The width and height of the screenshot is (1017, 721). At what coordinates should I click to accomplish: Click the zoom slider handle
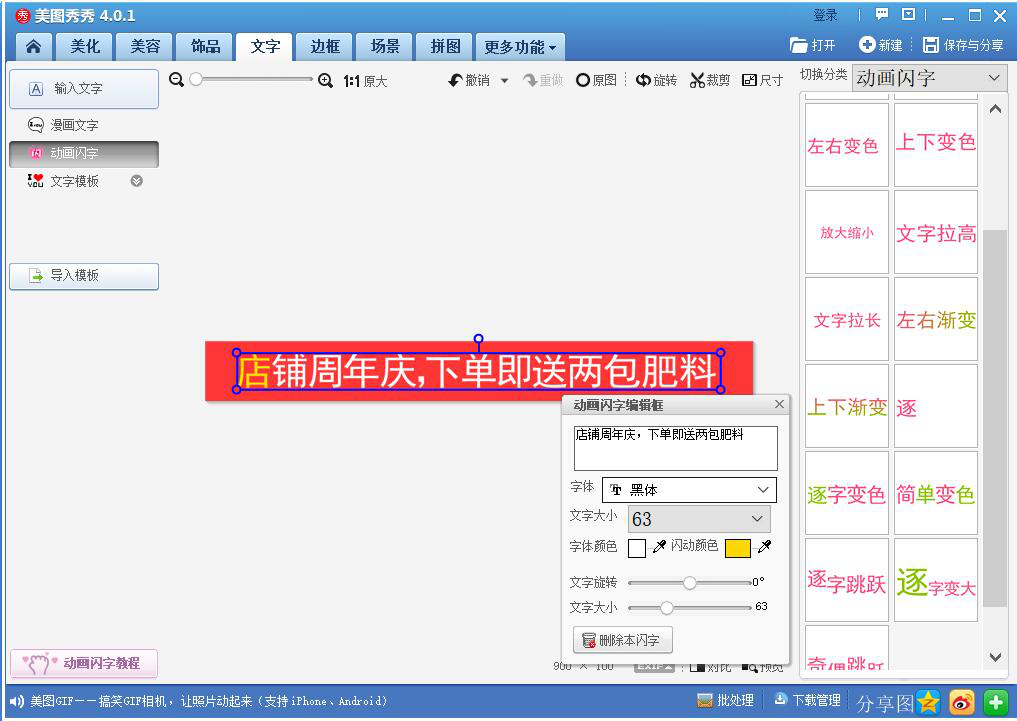coord(197,79)
